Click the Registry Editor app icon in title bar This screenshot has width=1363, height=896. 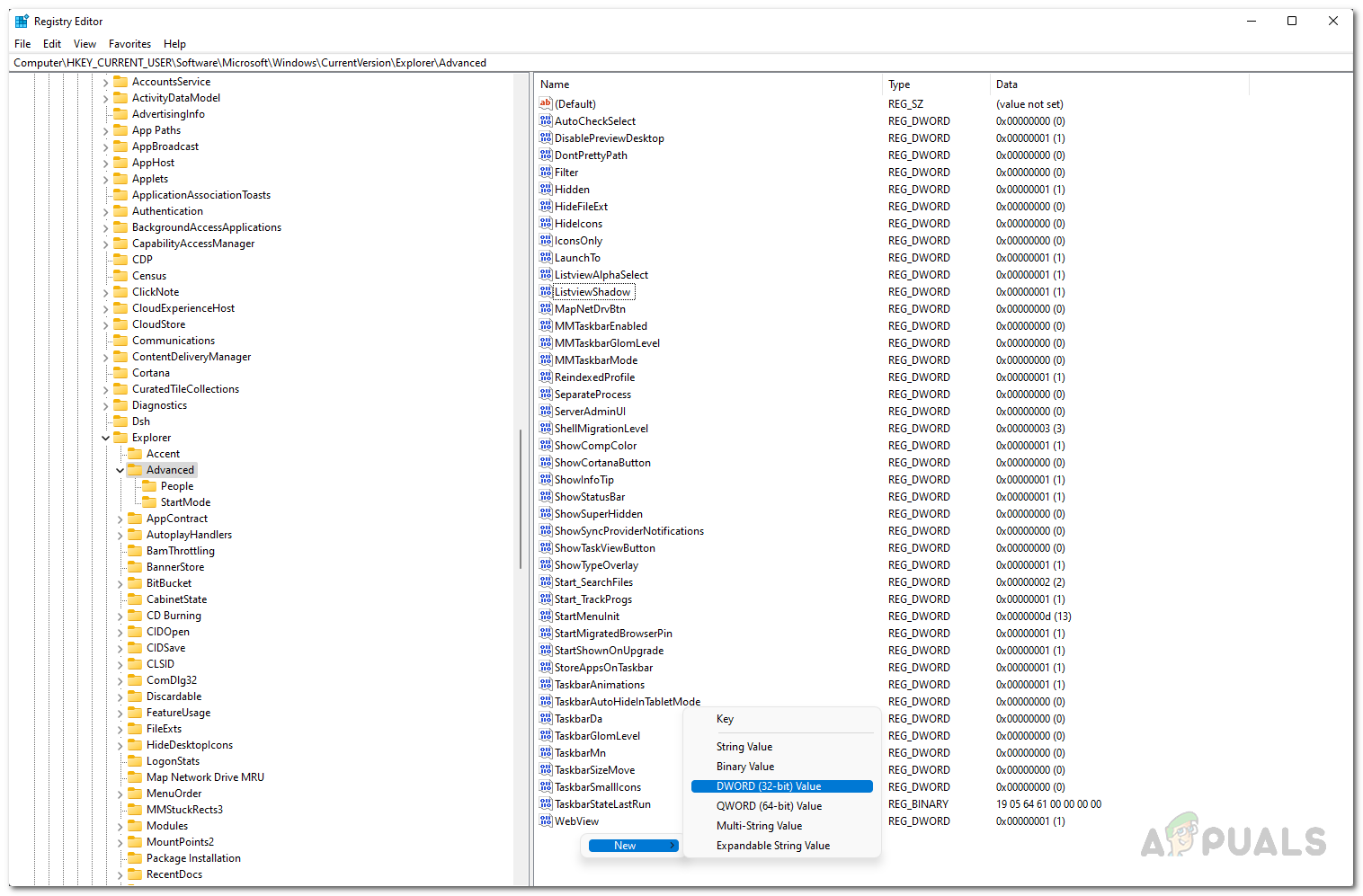(22, 21)
